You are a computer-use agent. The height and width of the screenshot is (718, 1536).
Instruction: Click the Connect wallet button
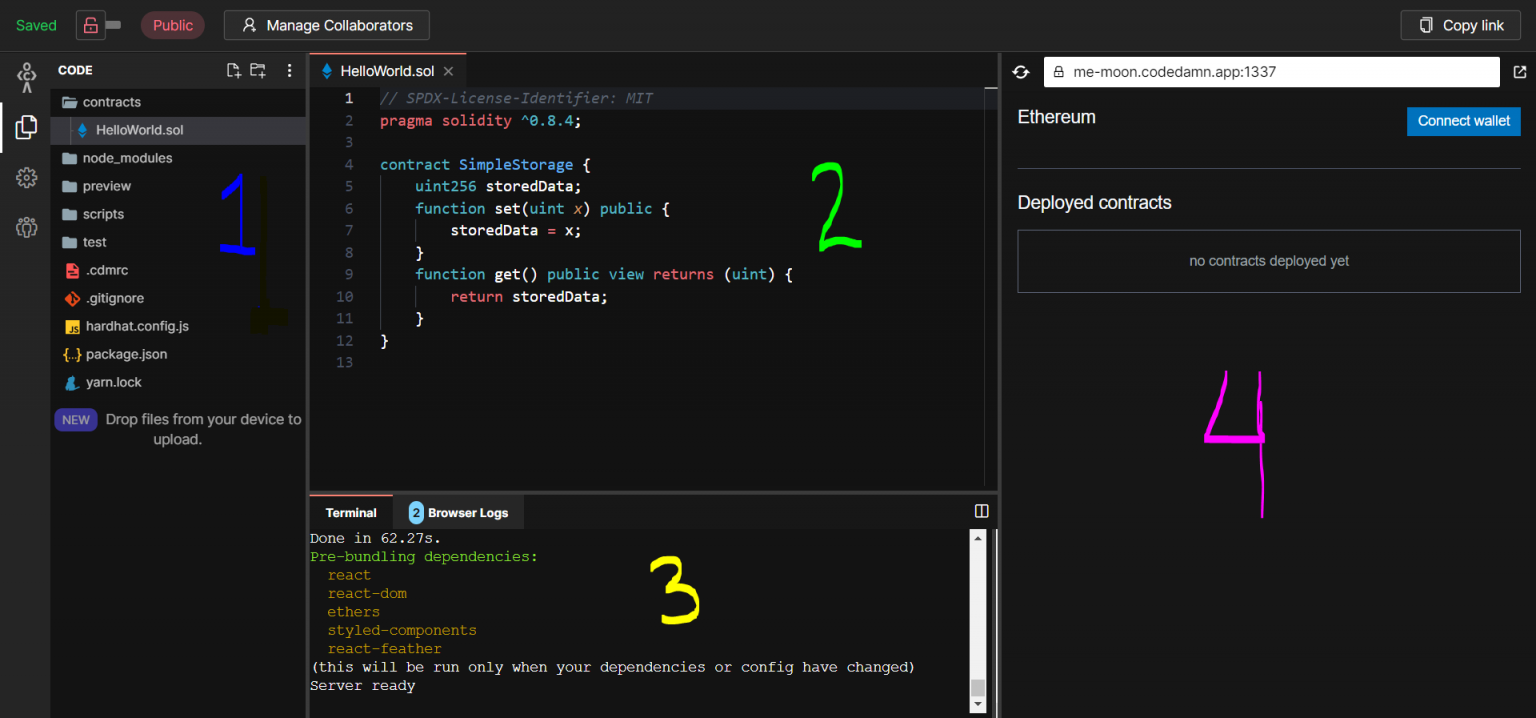[1463, 121]
